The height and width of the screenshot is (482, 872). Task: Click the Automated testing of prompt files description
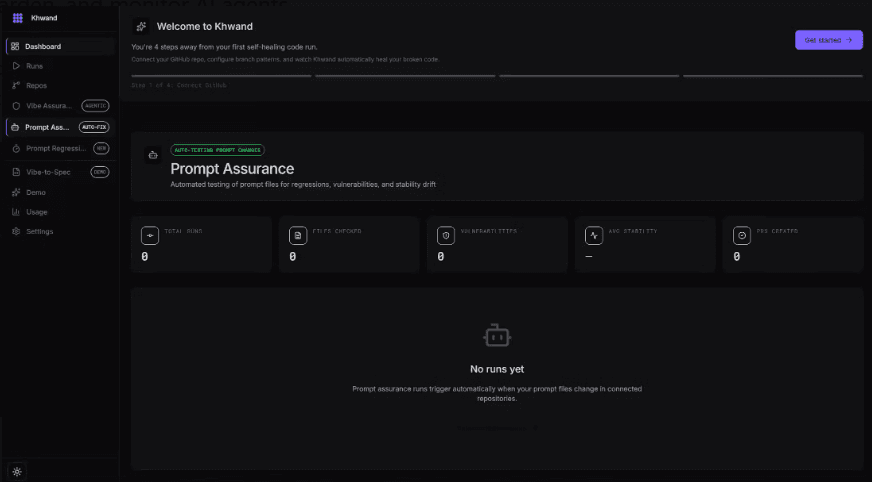pos(303,184)
